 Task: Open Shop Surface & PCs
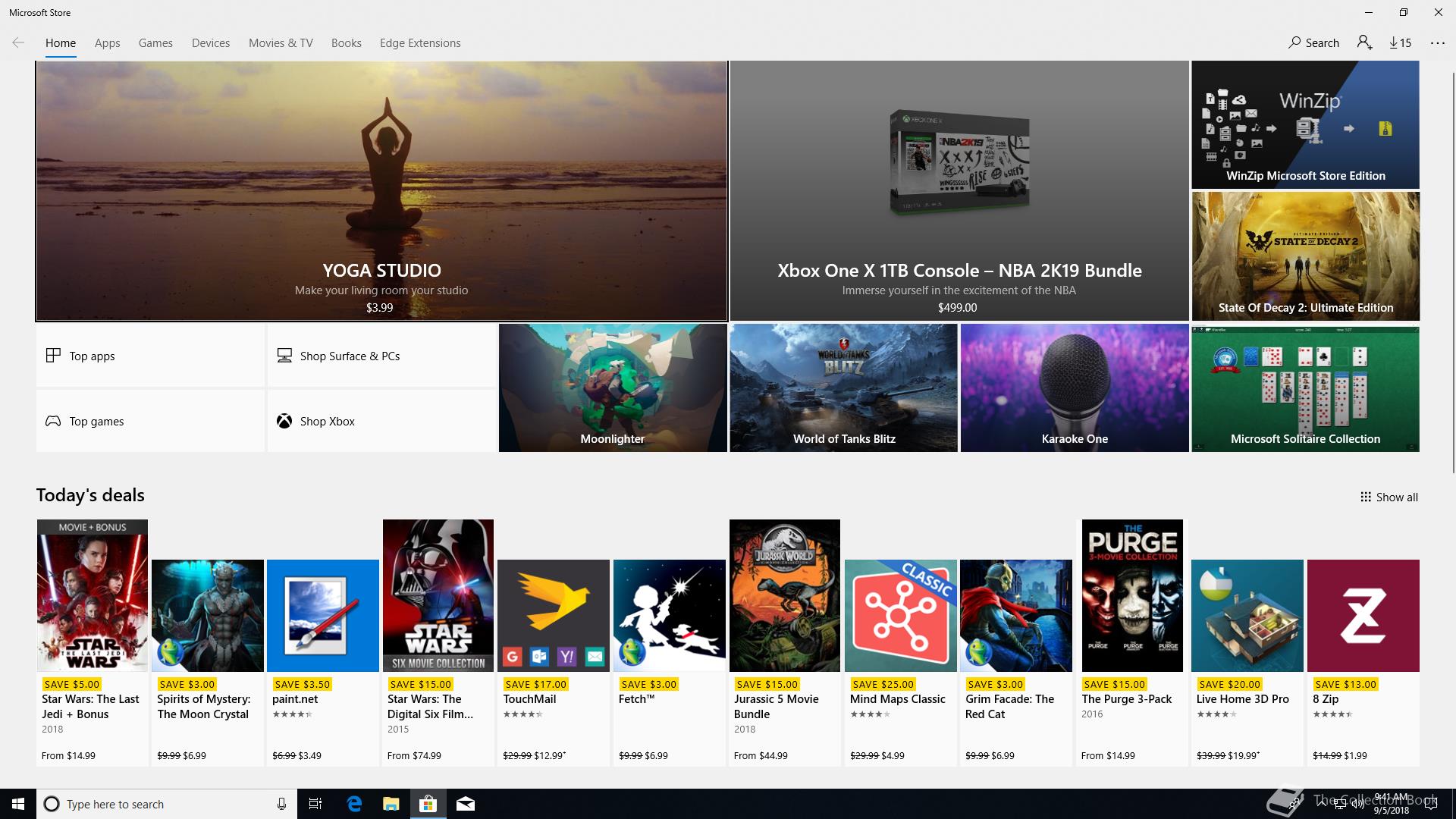click(381, 356)
